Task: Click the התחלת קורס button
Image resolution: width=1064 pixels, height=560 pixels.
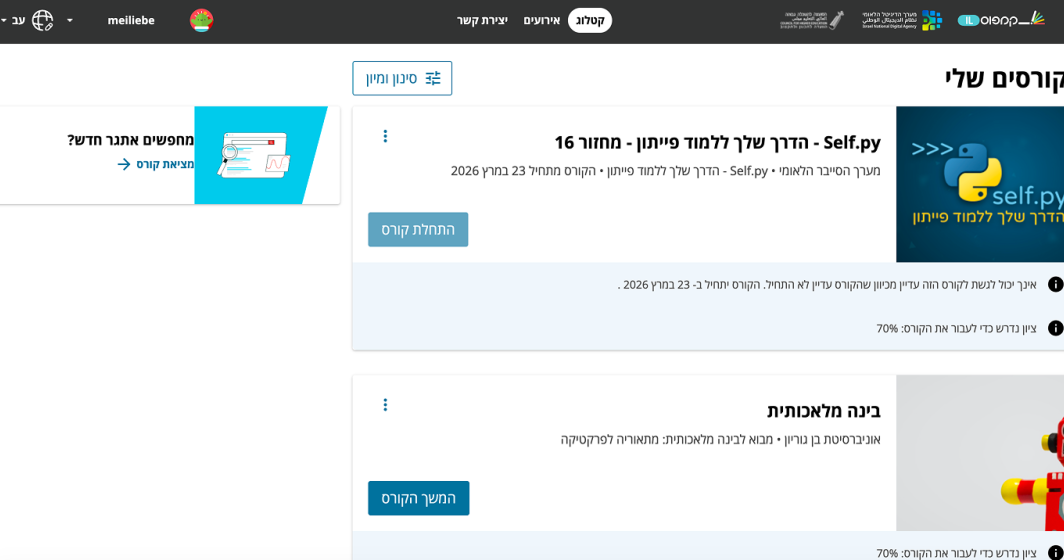Action: coord(418,229)
